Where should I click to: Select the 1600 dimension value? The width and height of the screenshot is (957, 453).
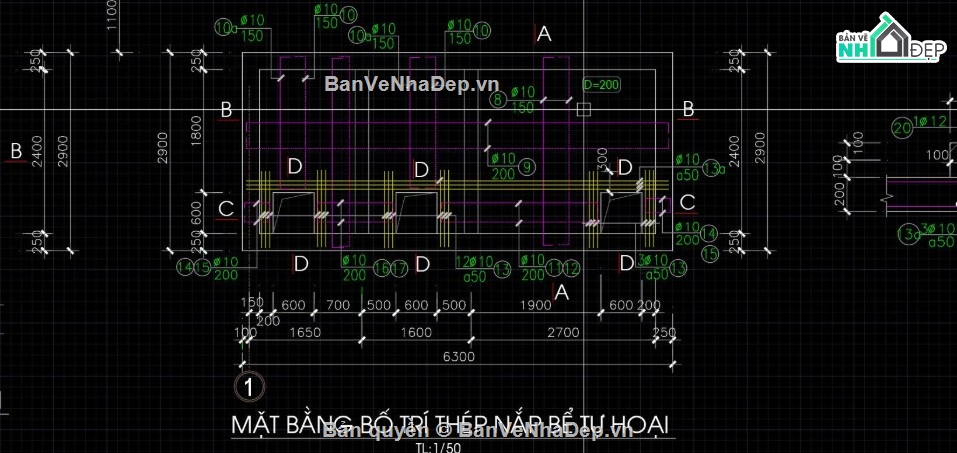pos(417,333)
